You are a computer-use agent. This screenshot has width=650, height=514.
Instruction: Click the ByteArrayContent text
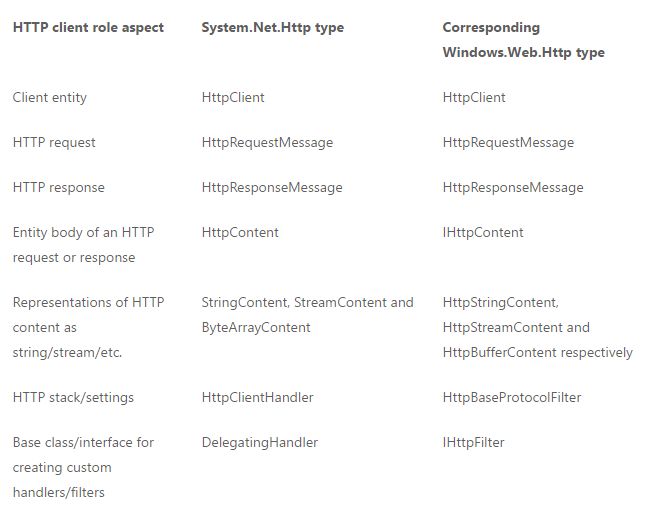point(256,327)
